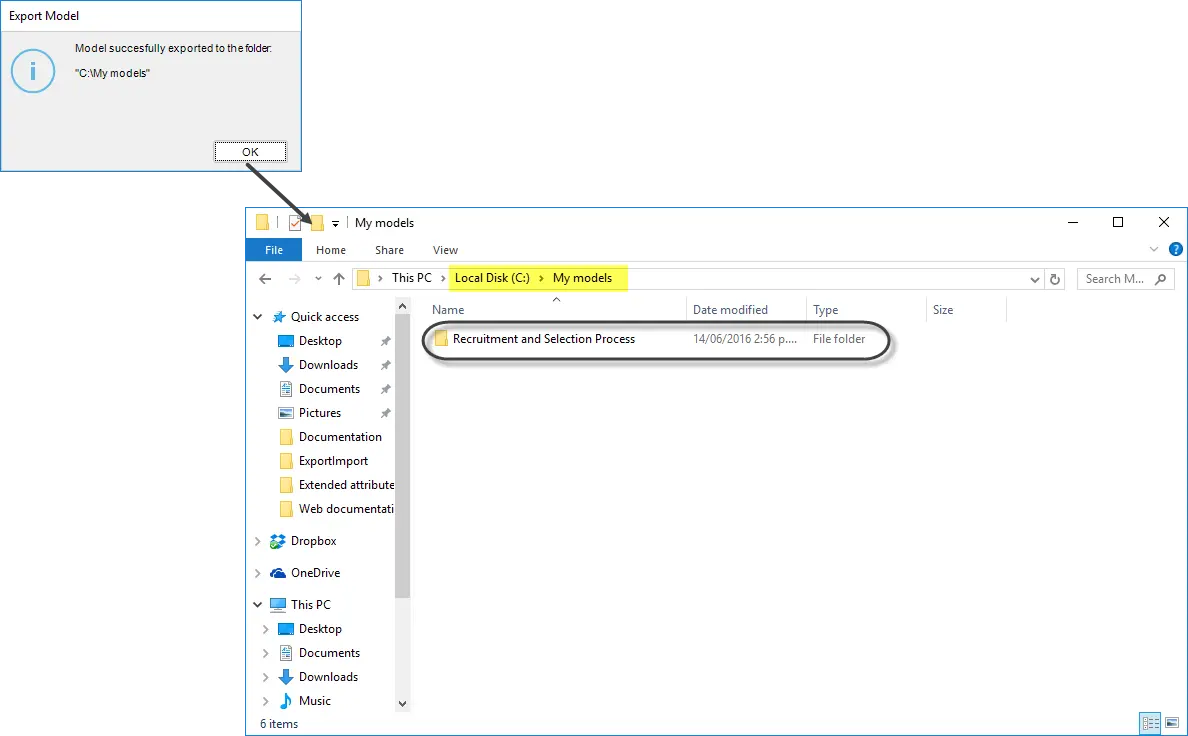Go up one folder level
The height and width of the screenshot is (736, 1188).
339,279
